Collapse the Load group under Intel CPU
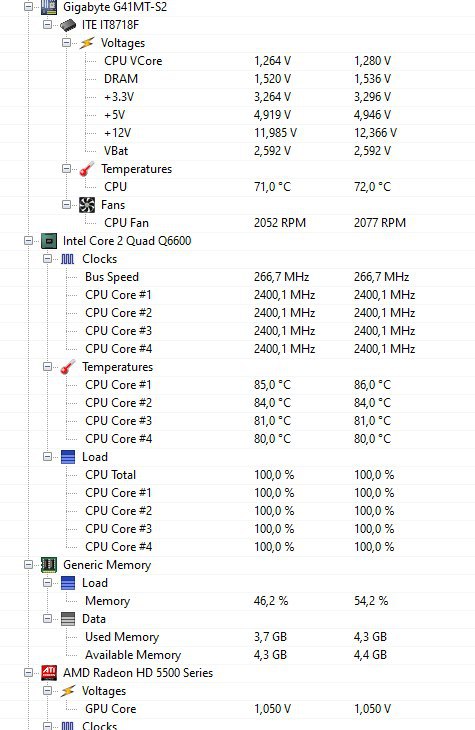475x730 pixels. click(48, 456)
